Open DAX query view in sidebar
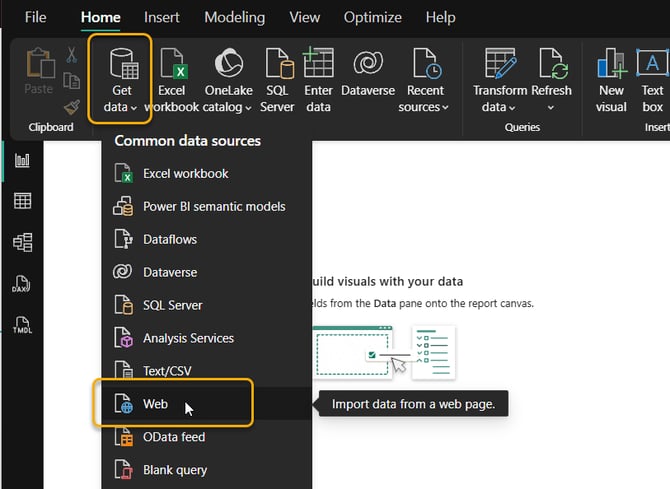 (x=22, y=284)
